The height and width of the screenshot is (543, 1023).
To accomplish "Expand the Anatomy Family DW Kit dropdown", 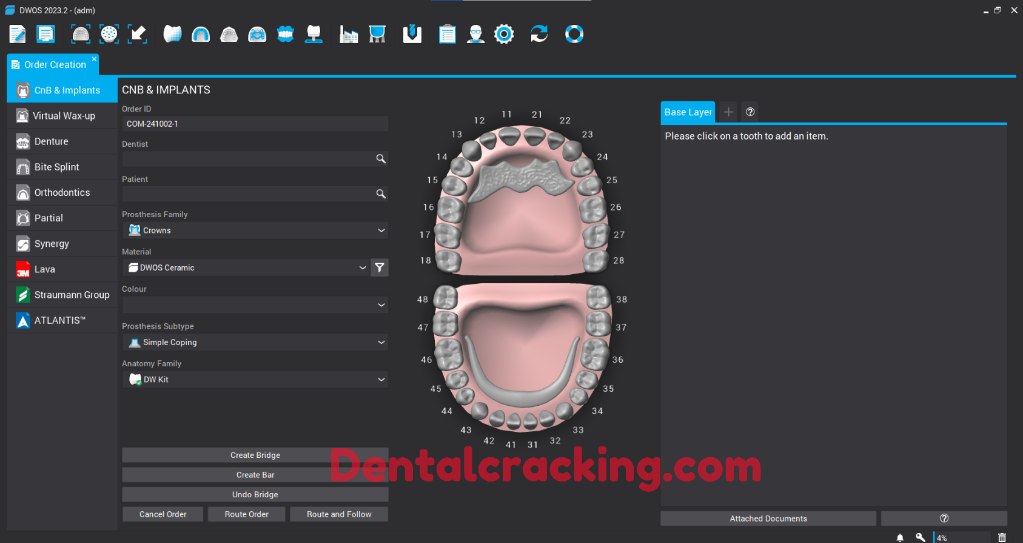I will (255, 380).
